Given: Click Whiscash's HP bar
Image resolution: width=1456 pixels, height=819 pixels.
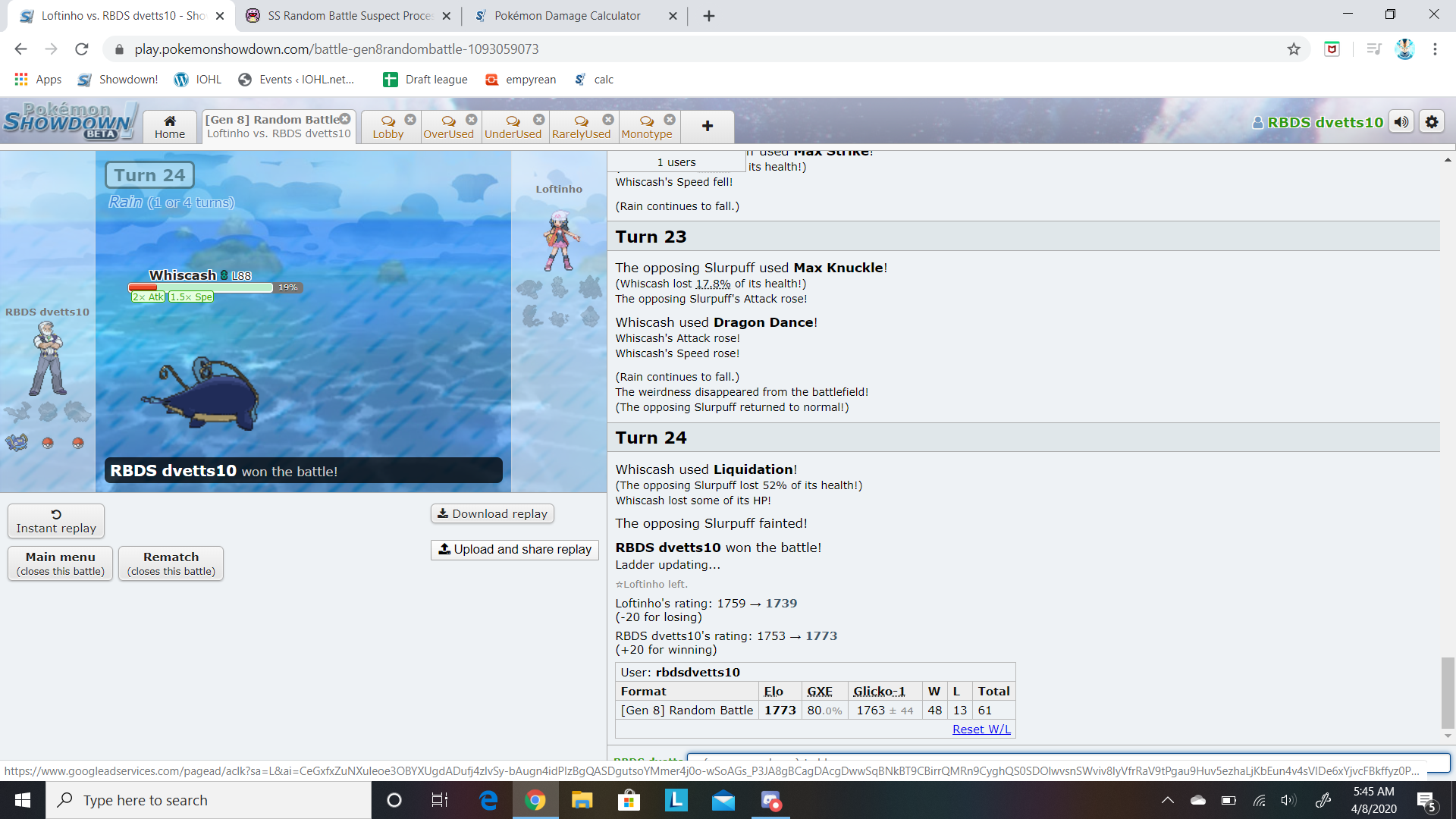Looking at the screenshot, I should pyautogui.click(x=201, y=287).
